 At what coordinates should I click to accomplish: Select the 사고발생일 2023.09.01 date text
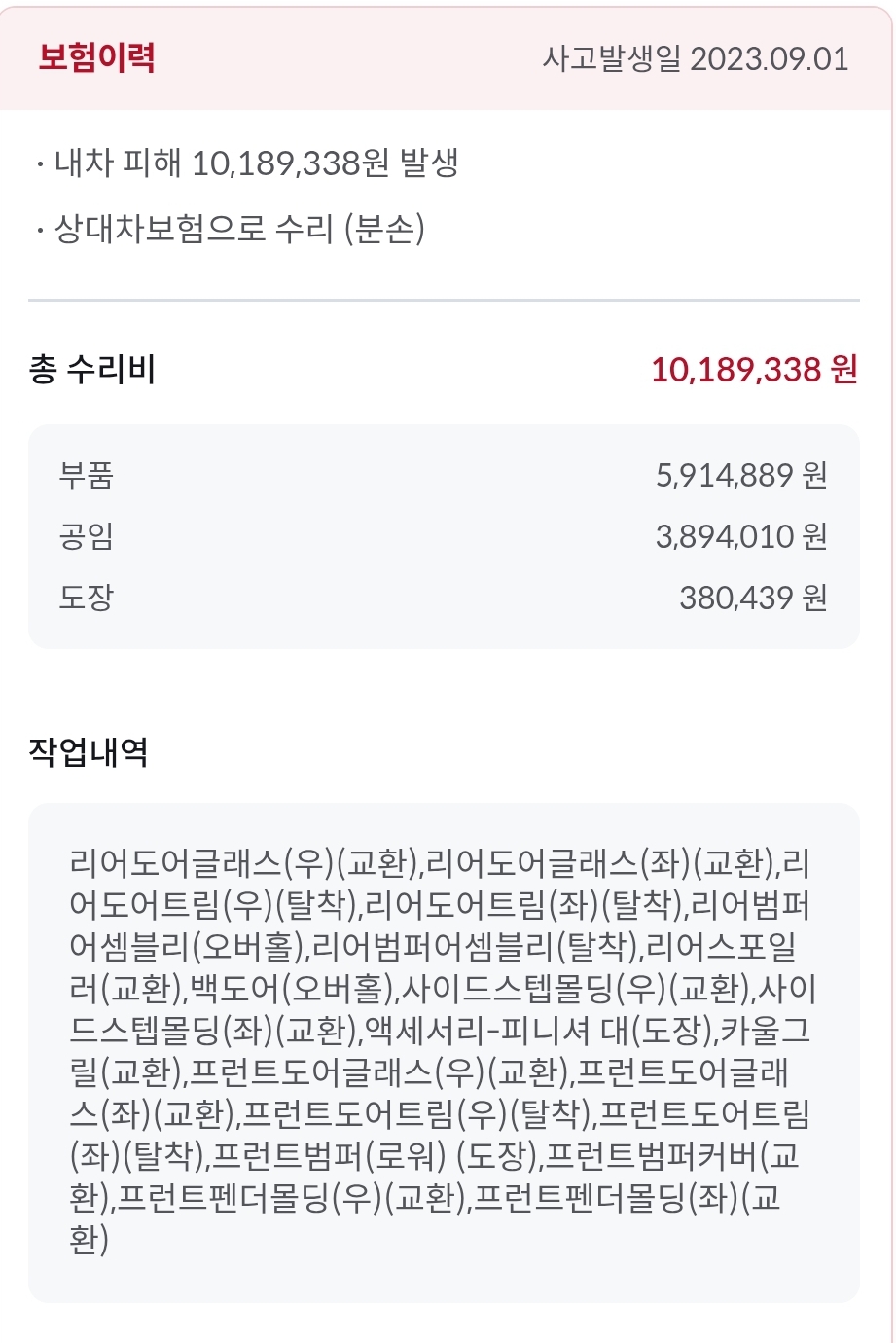[695, 58]
